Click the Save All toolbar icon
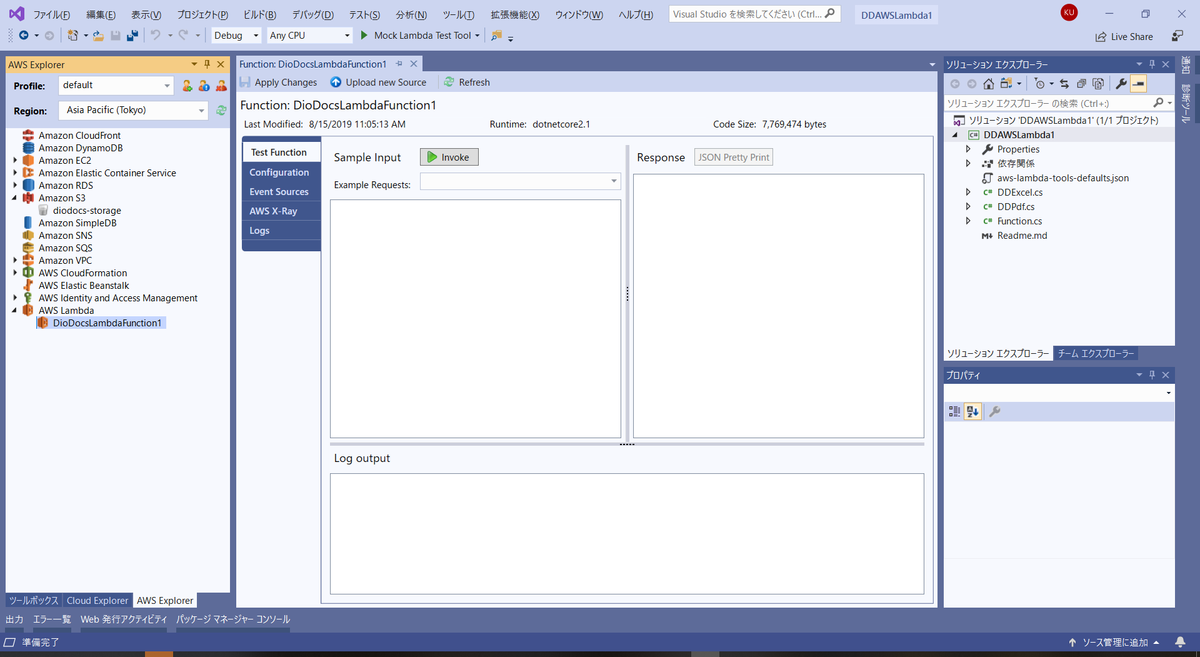Screen dimensions: 1200x657 click(132, 35)
